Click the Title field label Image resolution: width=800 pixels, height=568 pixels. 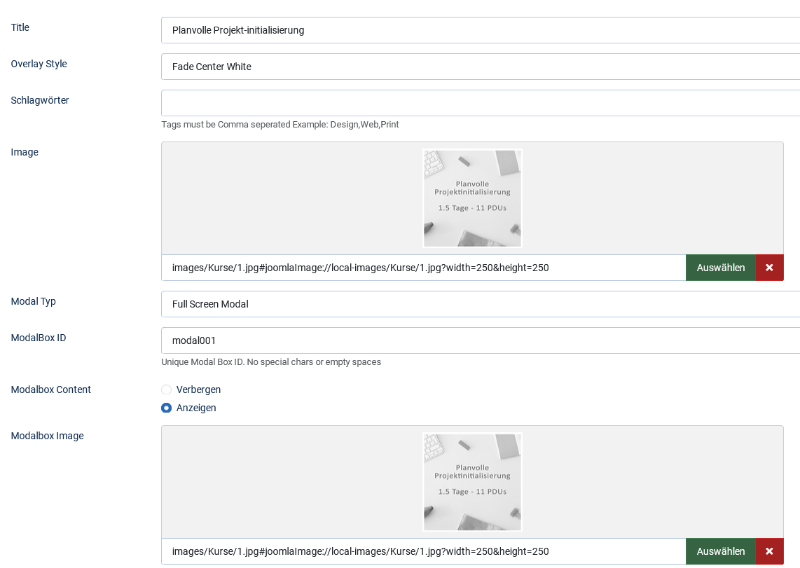coord(20,28)
